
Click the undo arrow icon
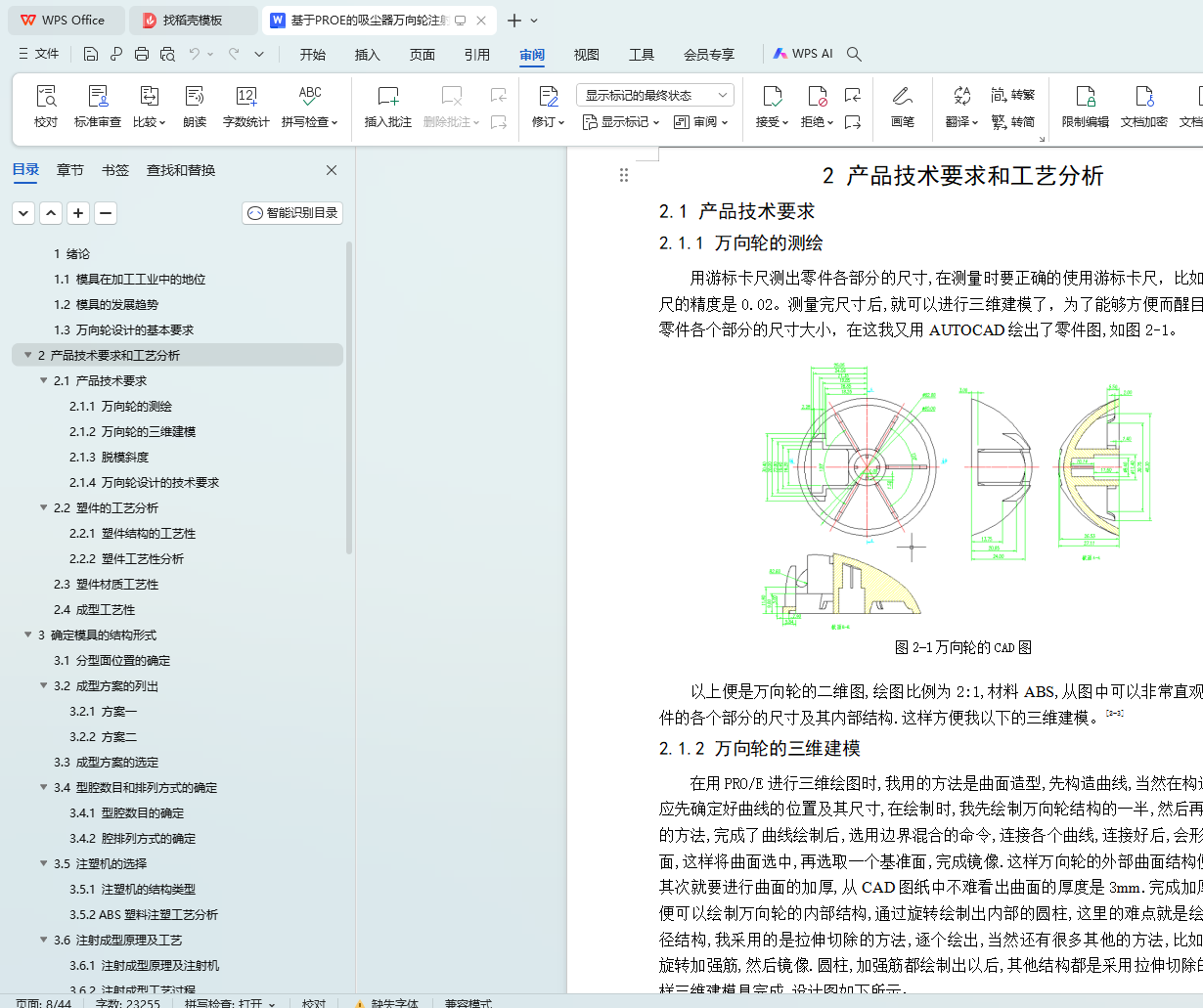[x=195, y=54]
